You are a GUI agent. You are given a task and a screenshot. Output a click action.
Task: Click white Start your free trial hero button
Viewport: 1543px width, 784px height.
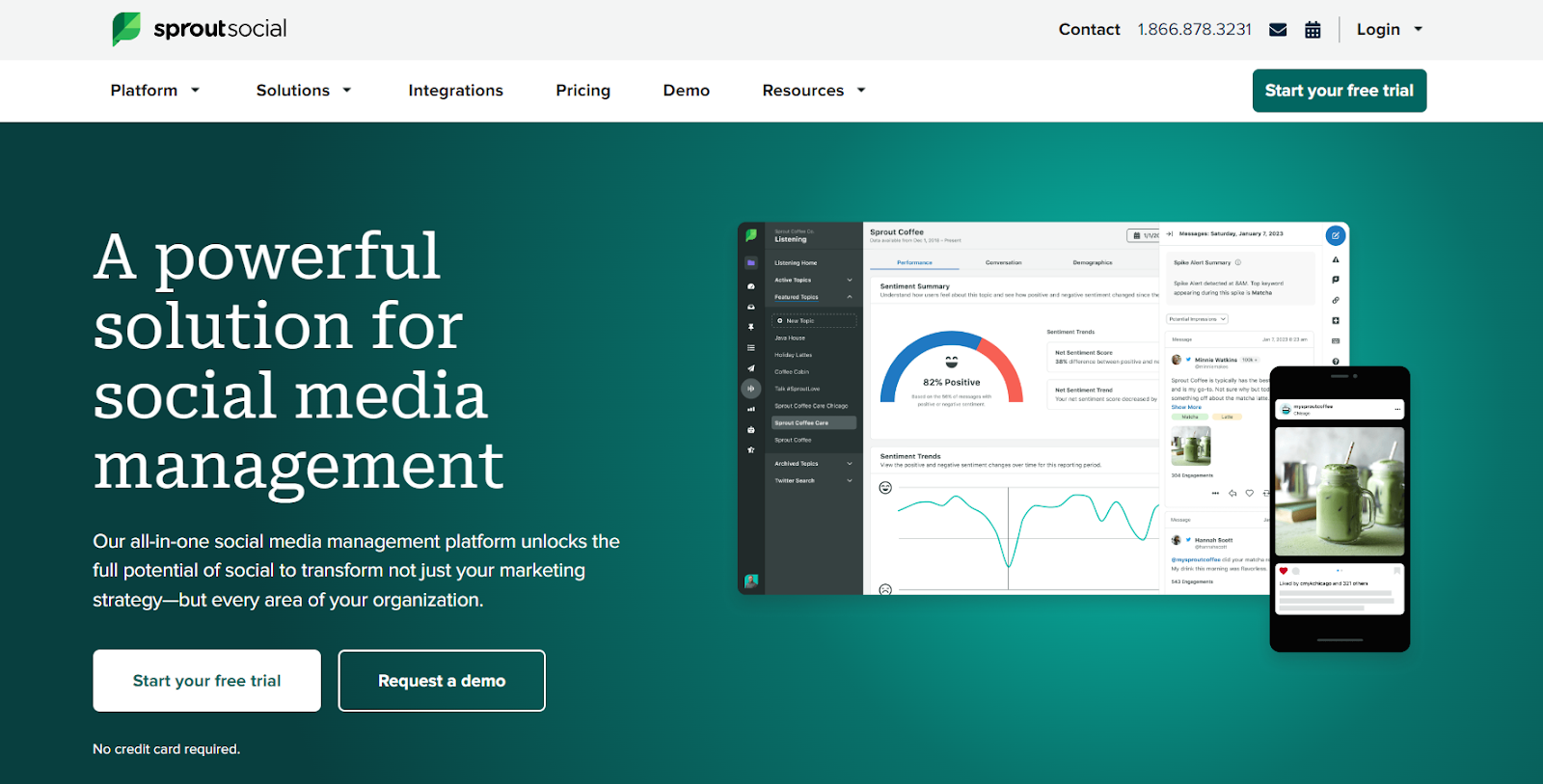click(206, 681)
